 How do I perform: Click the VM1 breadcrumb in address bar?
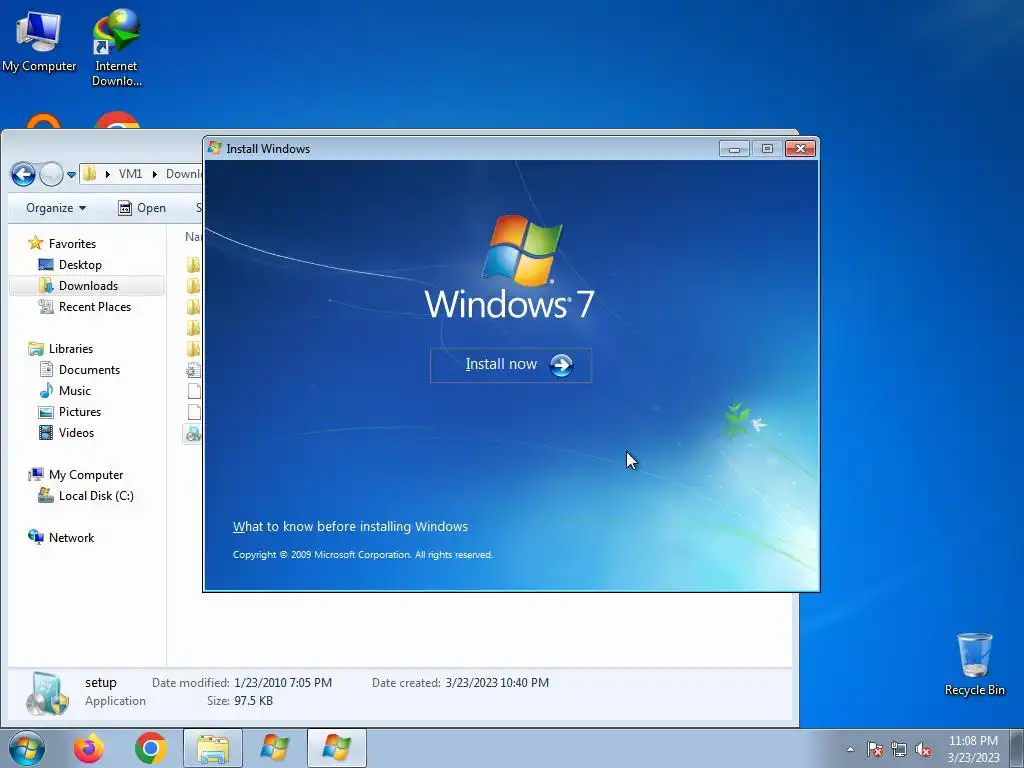pos(130,174)
